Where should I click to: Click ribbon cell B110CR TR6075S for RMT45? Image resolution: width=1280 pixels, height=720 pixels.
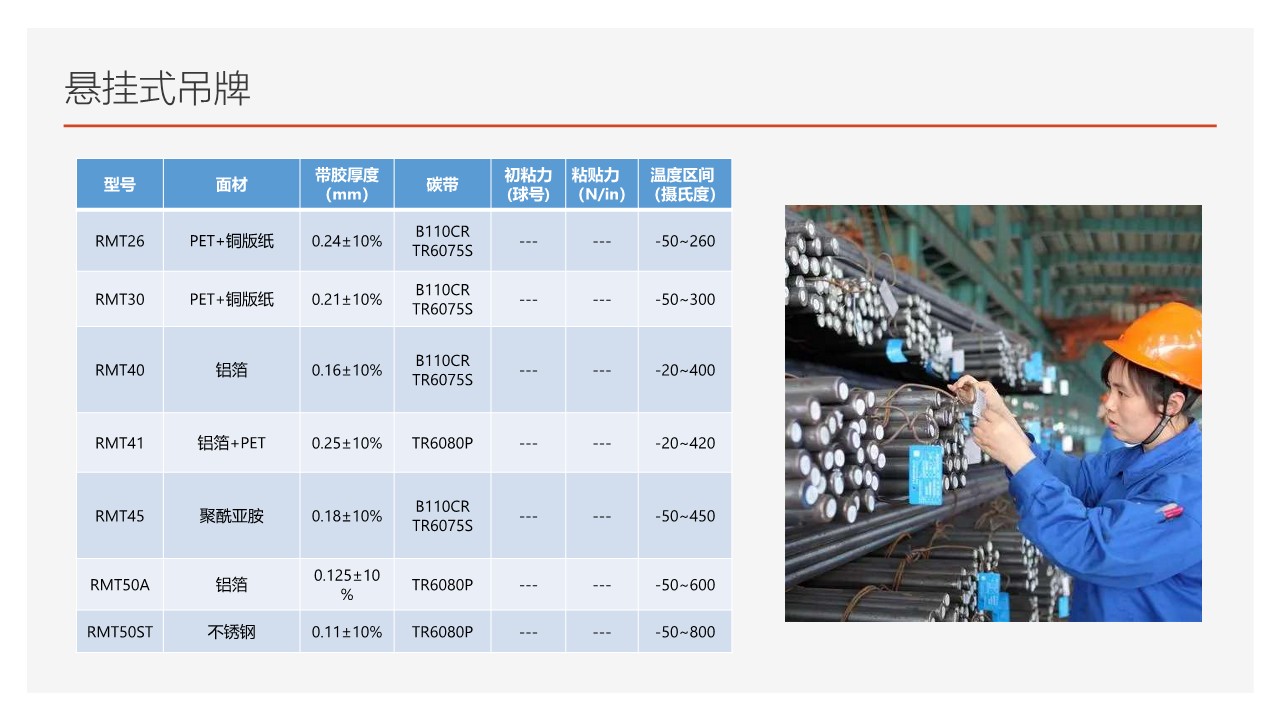(x=442, y=516)
